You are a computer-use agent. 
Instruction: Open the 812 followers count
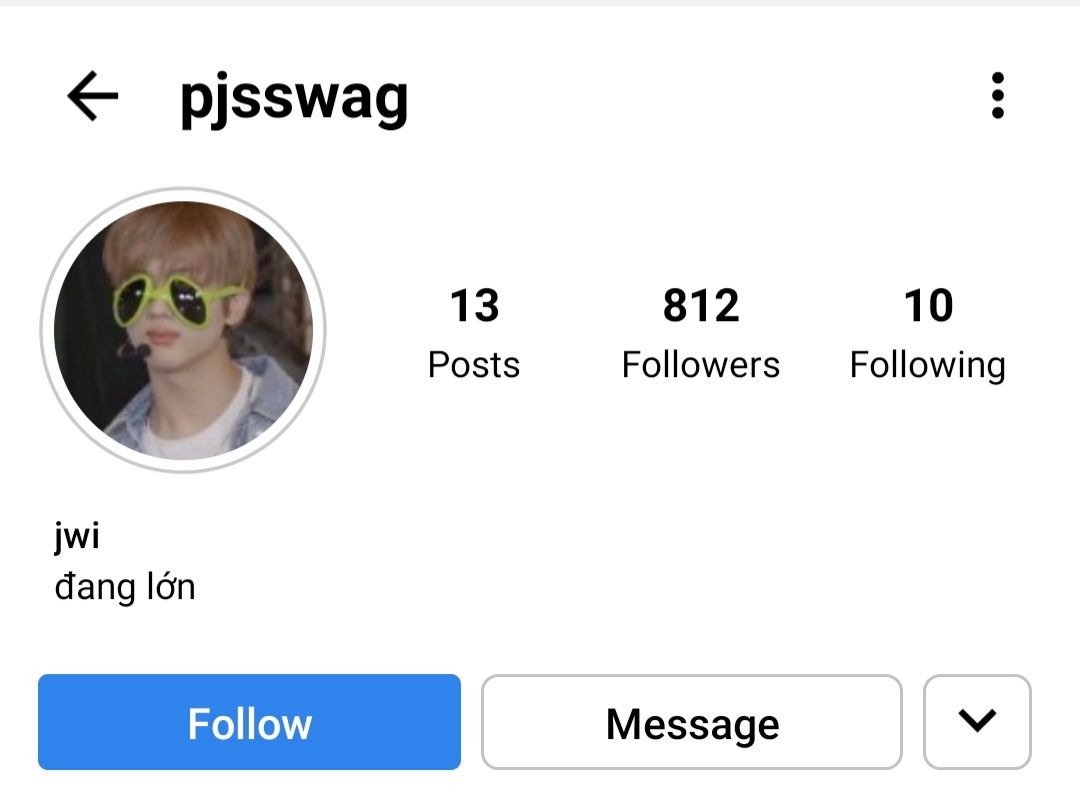click(700, 306)
